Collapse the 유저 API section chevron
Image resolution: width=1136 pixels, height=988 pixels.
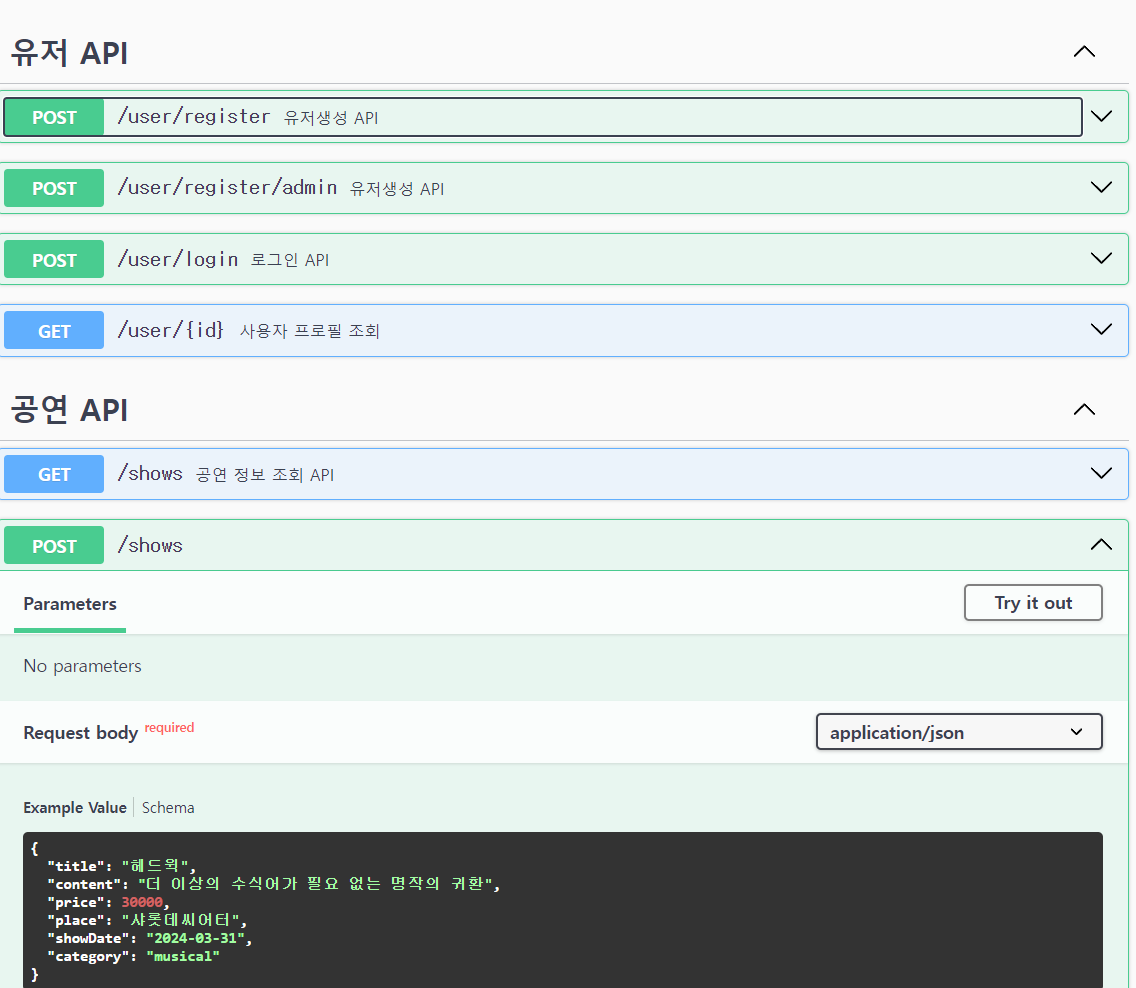tap(1084, 52)
